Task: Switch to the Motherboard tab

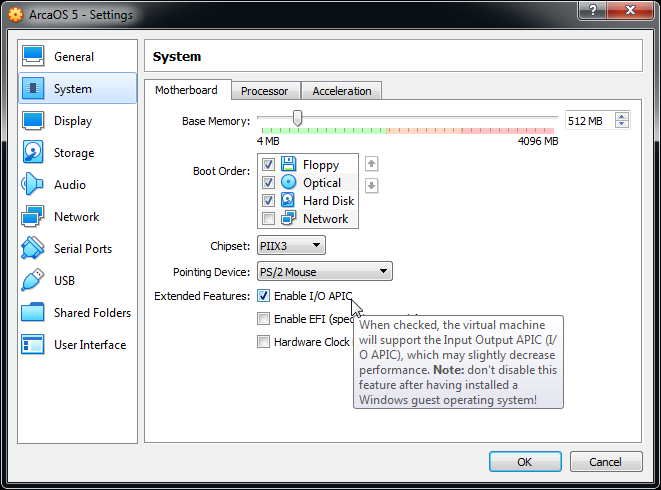Action: click(x=186, y=90)
